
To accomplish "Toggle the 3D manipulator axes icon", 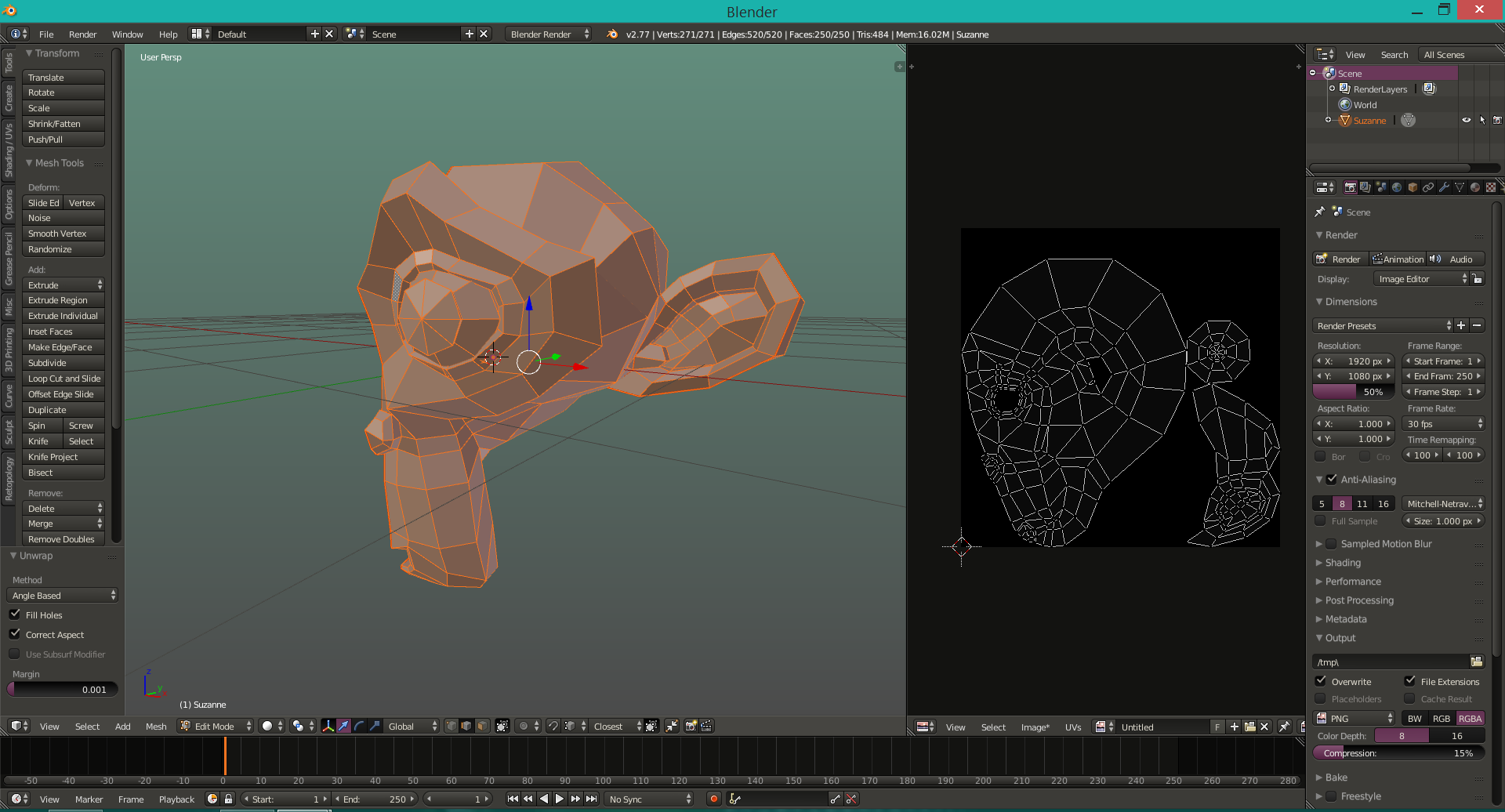I will 328,727.
